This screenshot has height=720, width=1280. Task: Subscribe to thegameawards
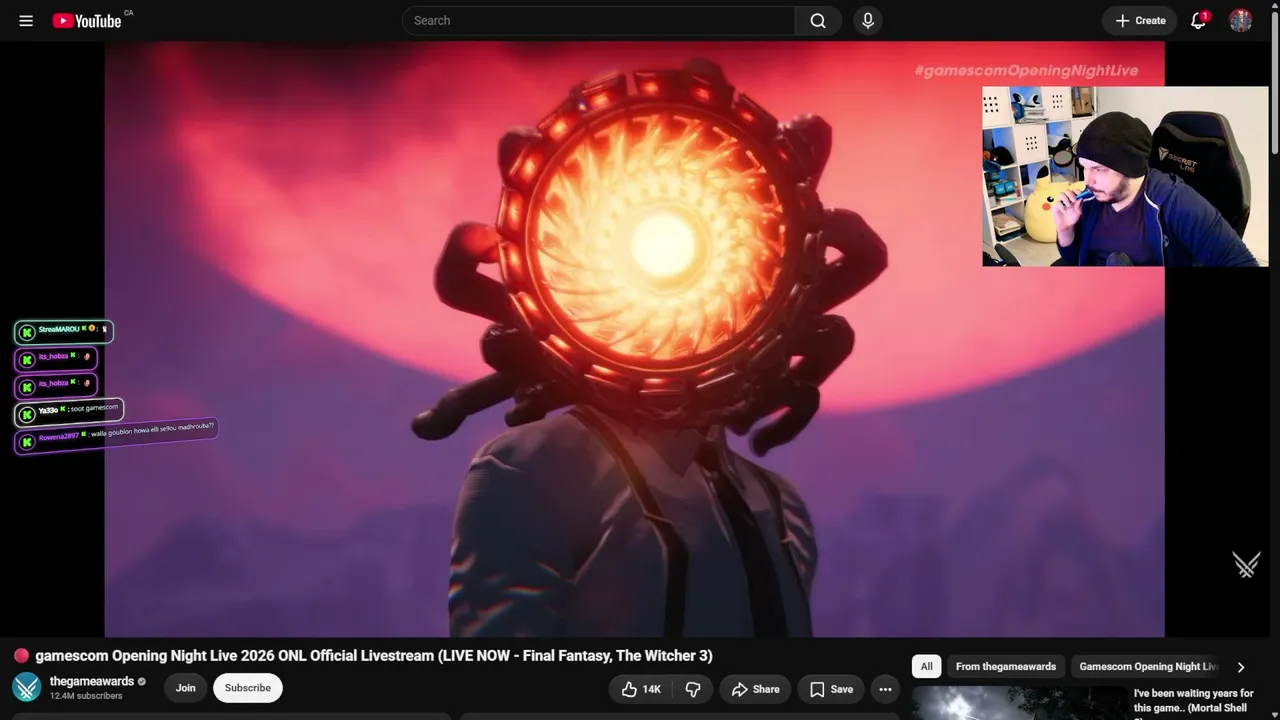pos(248,688)
